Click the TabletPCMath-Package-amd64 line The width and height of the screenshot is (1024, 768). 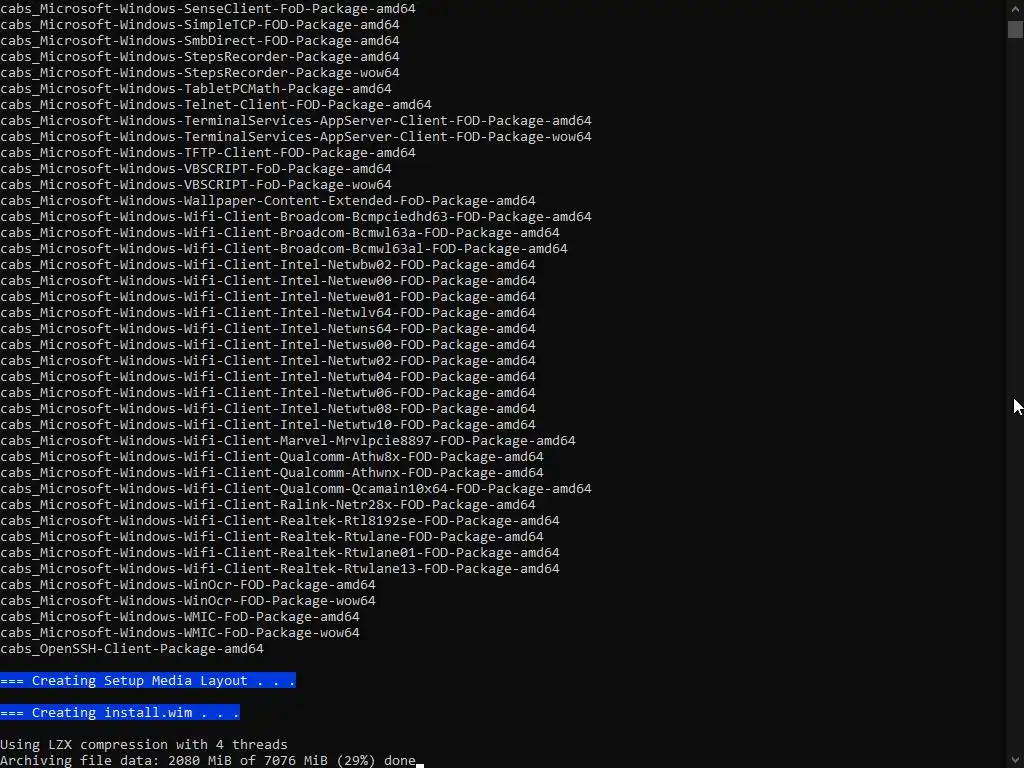[196, 89]
